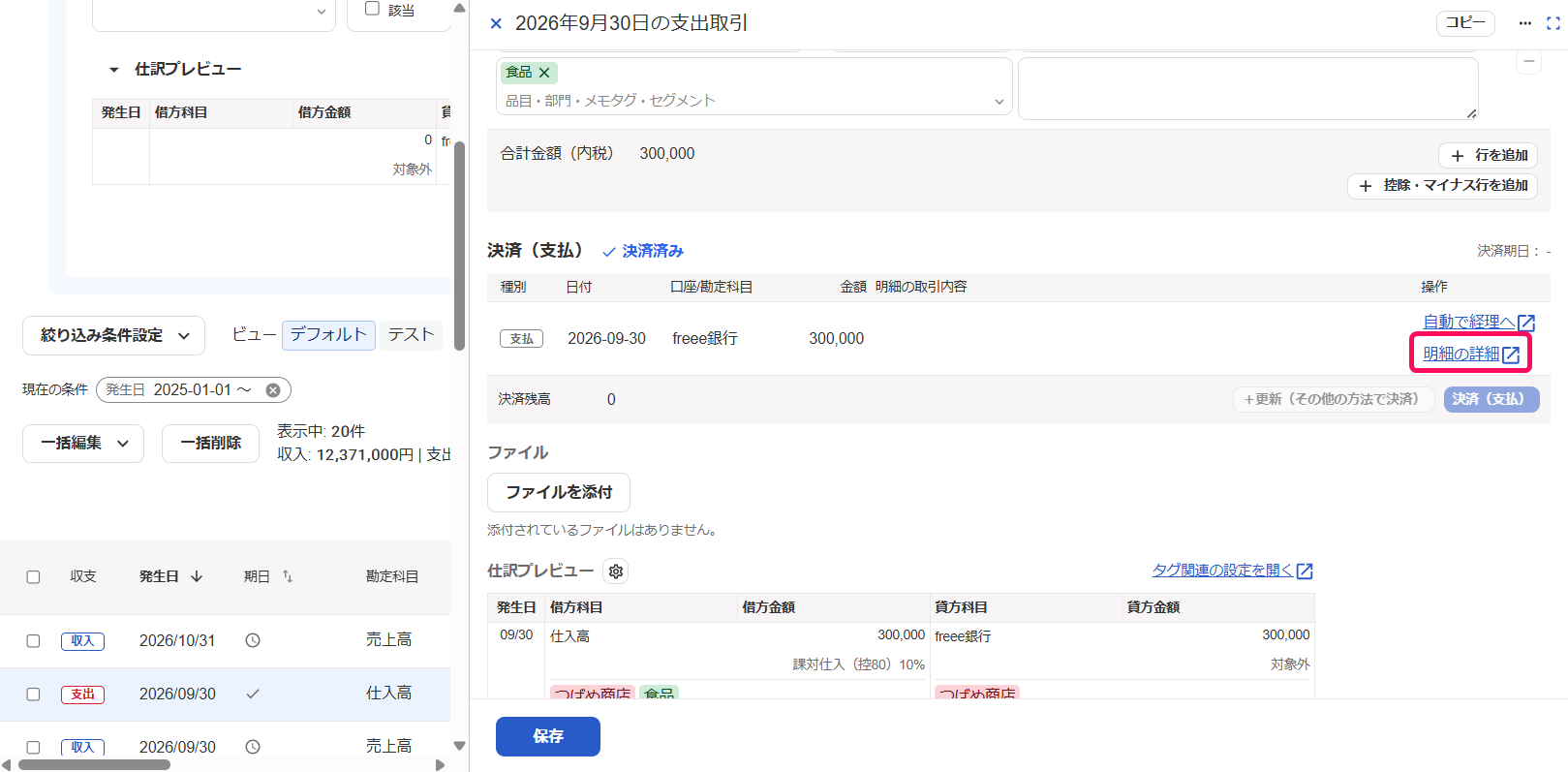Click the minus icon to remove the row
Screen dimensions: 1568x772
(1528, 61)
